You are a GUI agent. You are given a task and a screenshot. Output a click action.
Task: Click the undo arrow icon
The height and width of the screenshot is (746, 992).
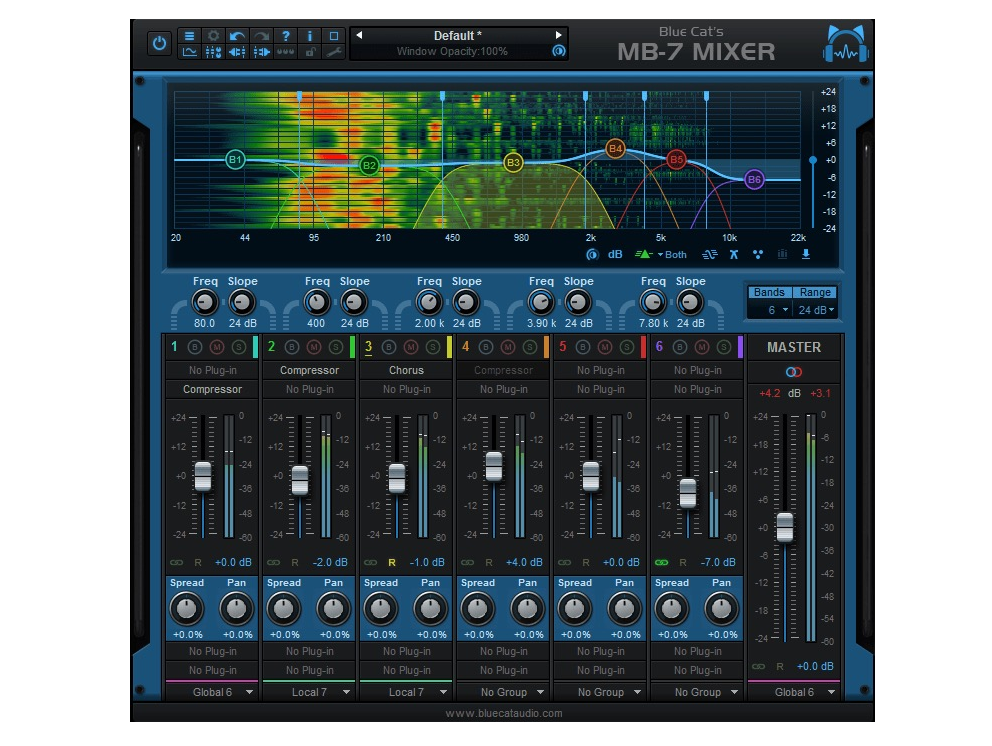coord(237,36)
